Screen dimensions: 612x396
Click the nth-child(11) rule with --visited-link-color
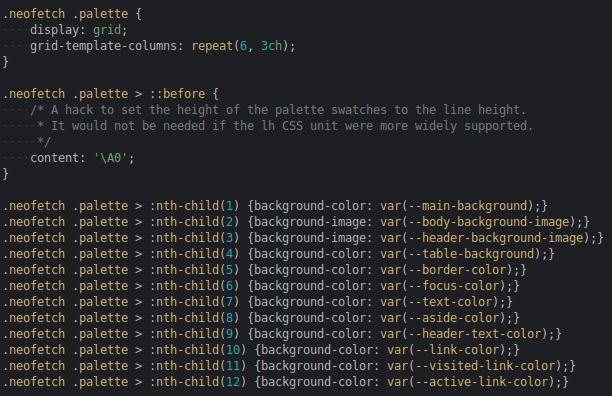point(289,366)
